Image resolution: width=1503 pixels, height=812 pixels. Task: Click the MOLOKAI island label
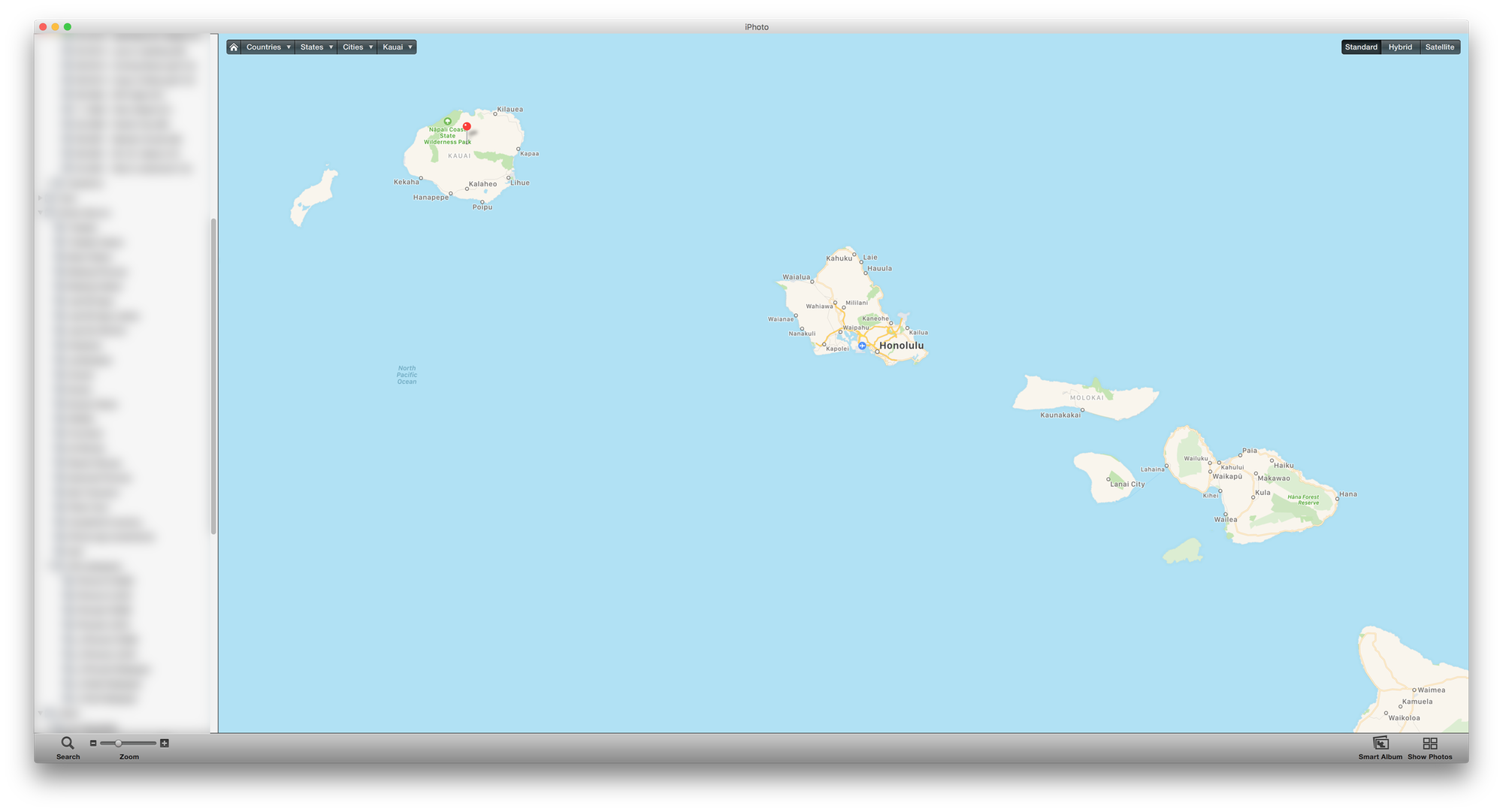pyautogui.click(x=1087, y=398)
